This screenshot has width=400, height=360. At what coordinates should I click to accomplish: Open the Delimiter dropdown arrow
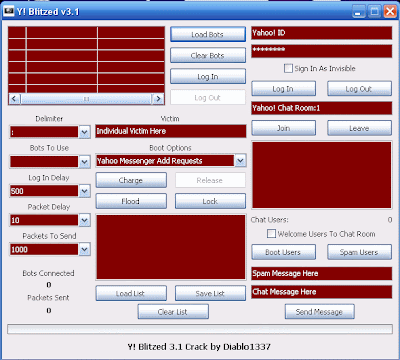(x=84, y=132)
